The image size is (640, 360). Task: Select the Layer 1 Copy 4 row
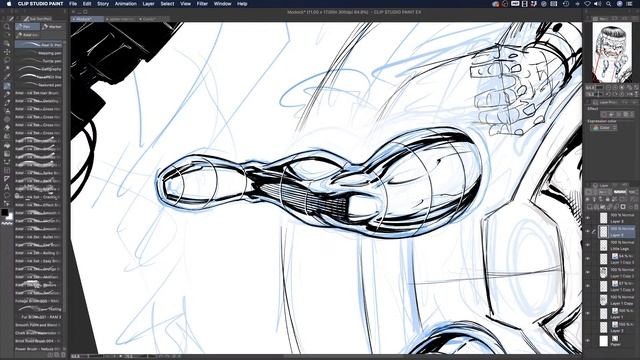coord(616,286)
